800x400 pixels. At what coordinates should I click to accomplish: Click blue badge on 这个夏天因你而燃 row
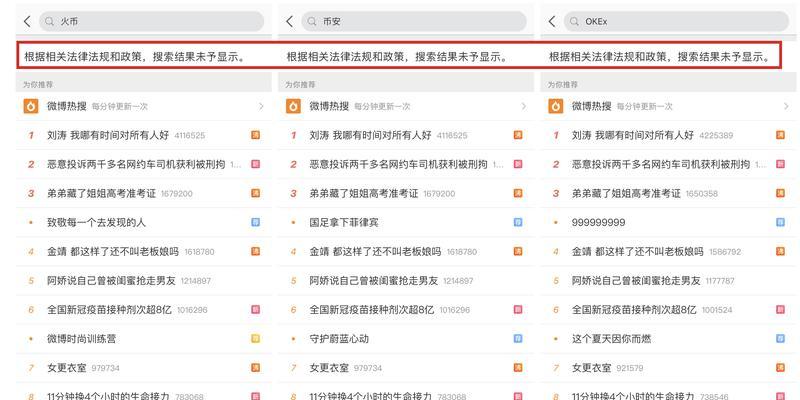point(780,338)
